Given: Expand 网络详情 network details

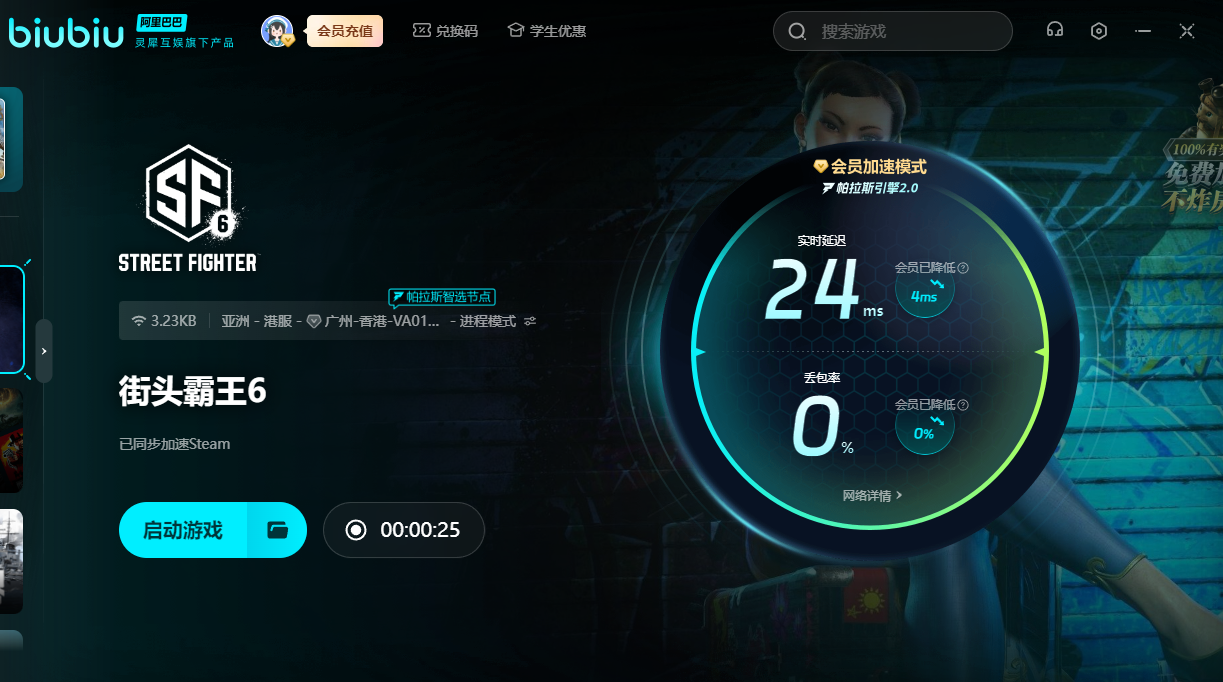Looking at the screenshot, I should coord(872,495).
